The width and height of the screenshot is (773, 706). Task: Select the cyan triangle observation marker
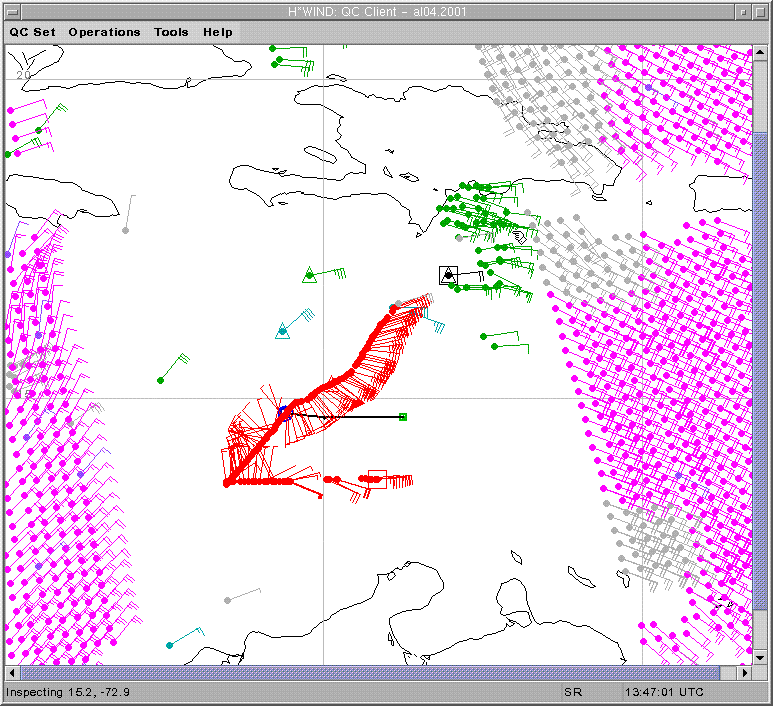tap(283, 330)
